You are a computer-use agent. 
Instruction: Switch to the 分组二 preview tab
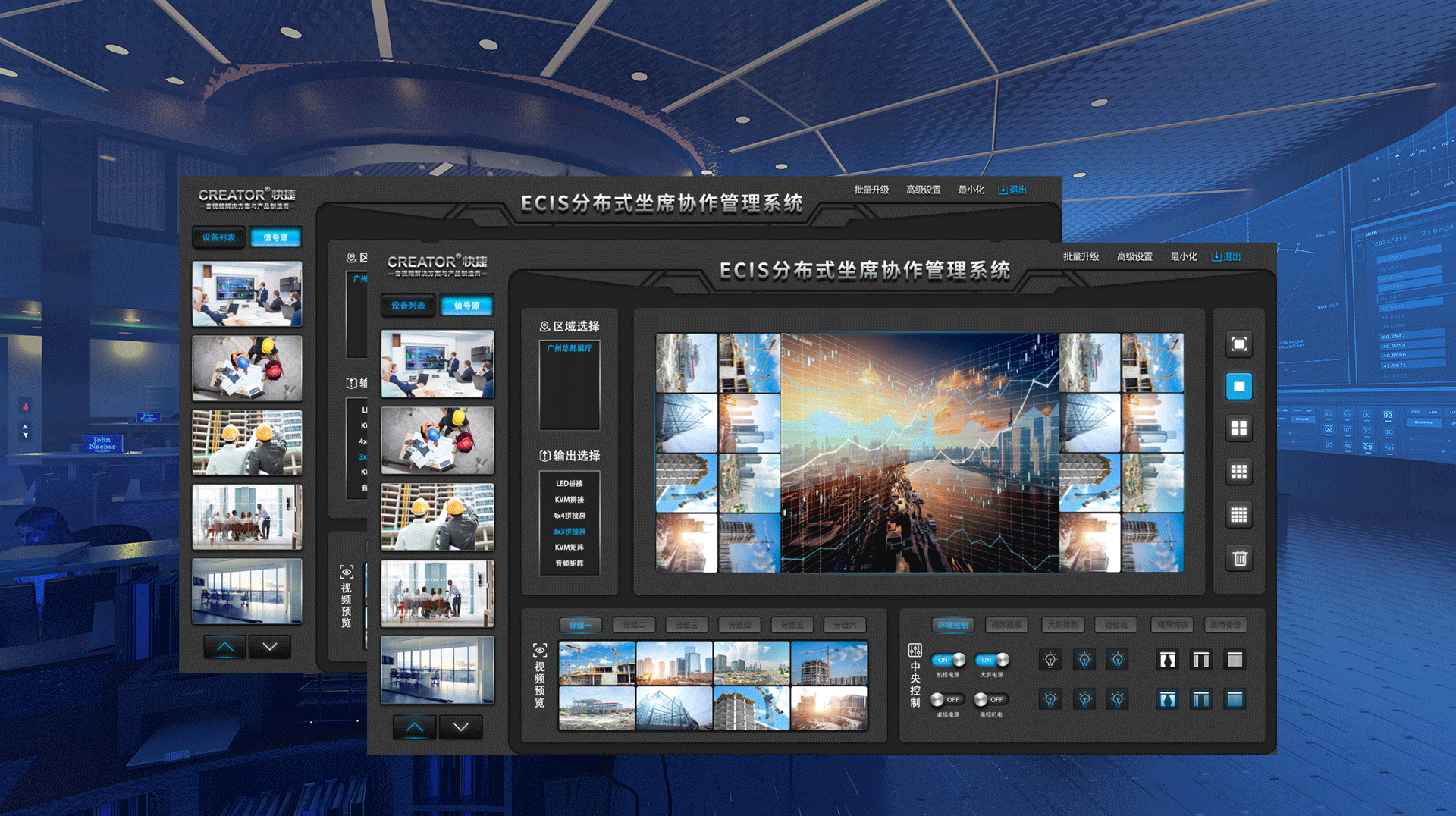click(633, 625)
